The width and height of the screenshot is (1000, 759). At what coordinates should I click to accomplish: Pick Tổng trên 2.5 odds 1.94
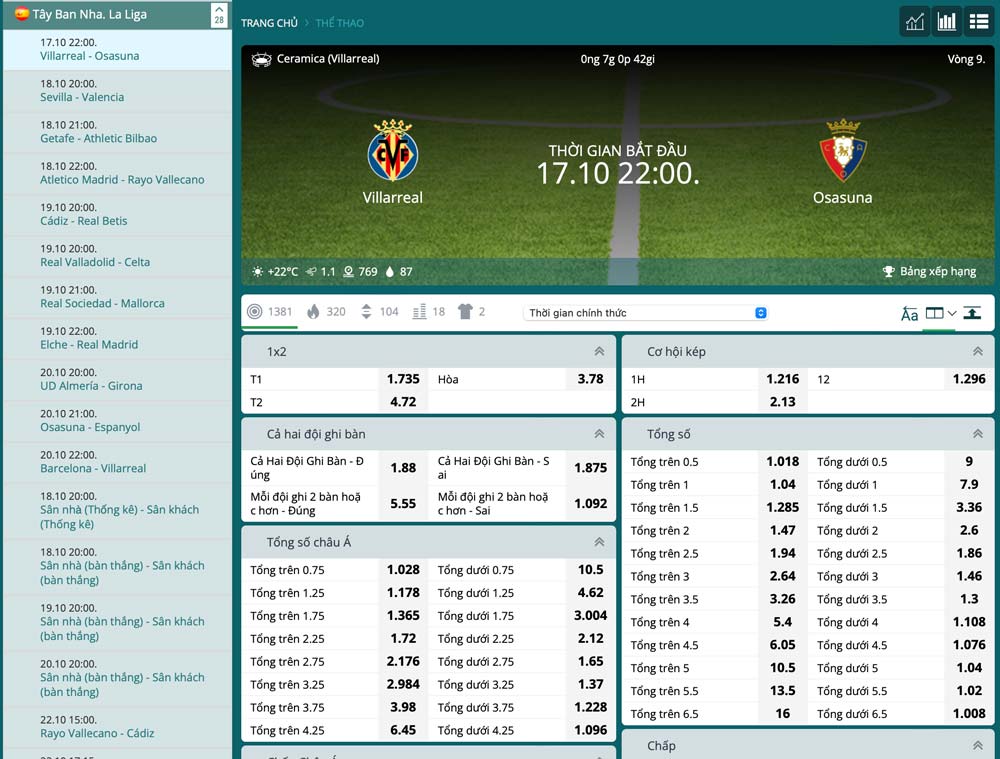pyautogui.click(x=783, y=553)
